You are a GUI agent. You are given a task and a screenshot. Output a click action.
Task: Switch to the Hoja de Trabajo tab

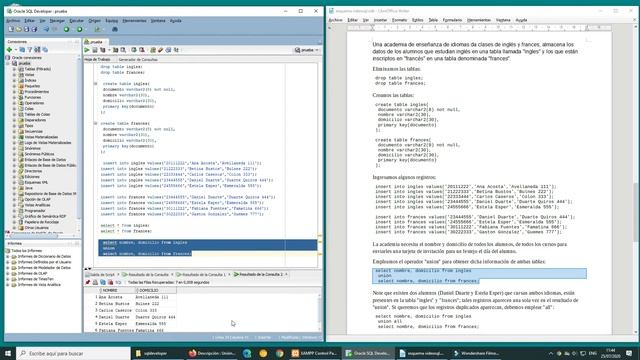click(x=98, y=60)
